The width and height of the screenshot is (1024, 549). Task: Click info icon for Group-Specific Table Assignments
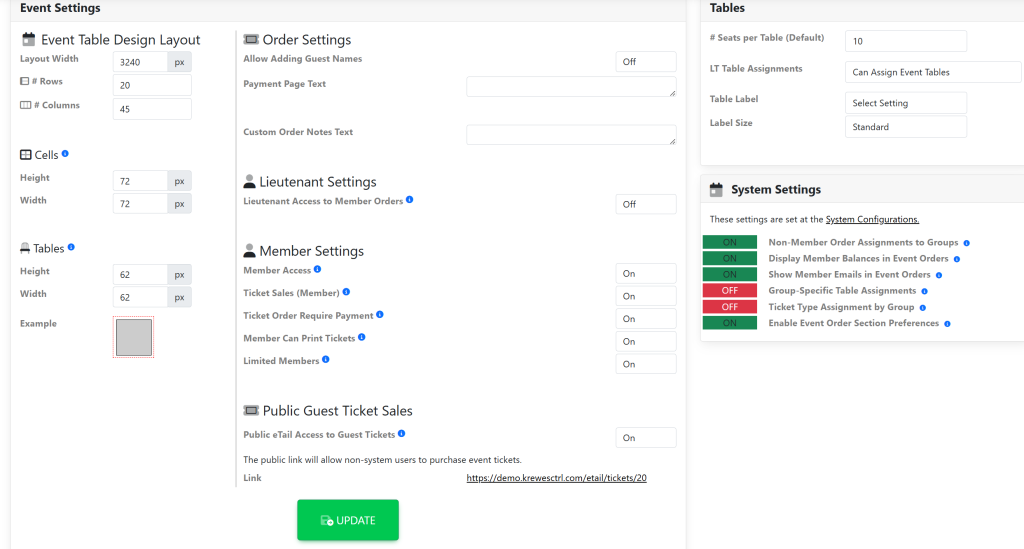click(923, 291)
